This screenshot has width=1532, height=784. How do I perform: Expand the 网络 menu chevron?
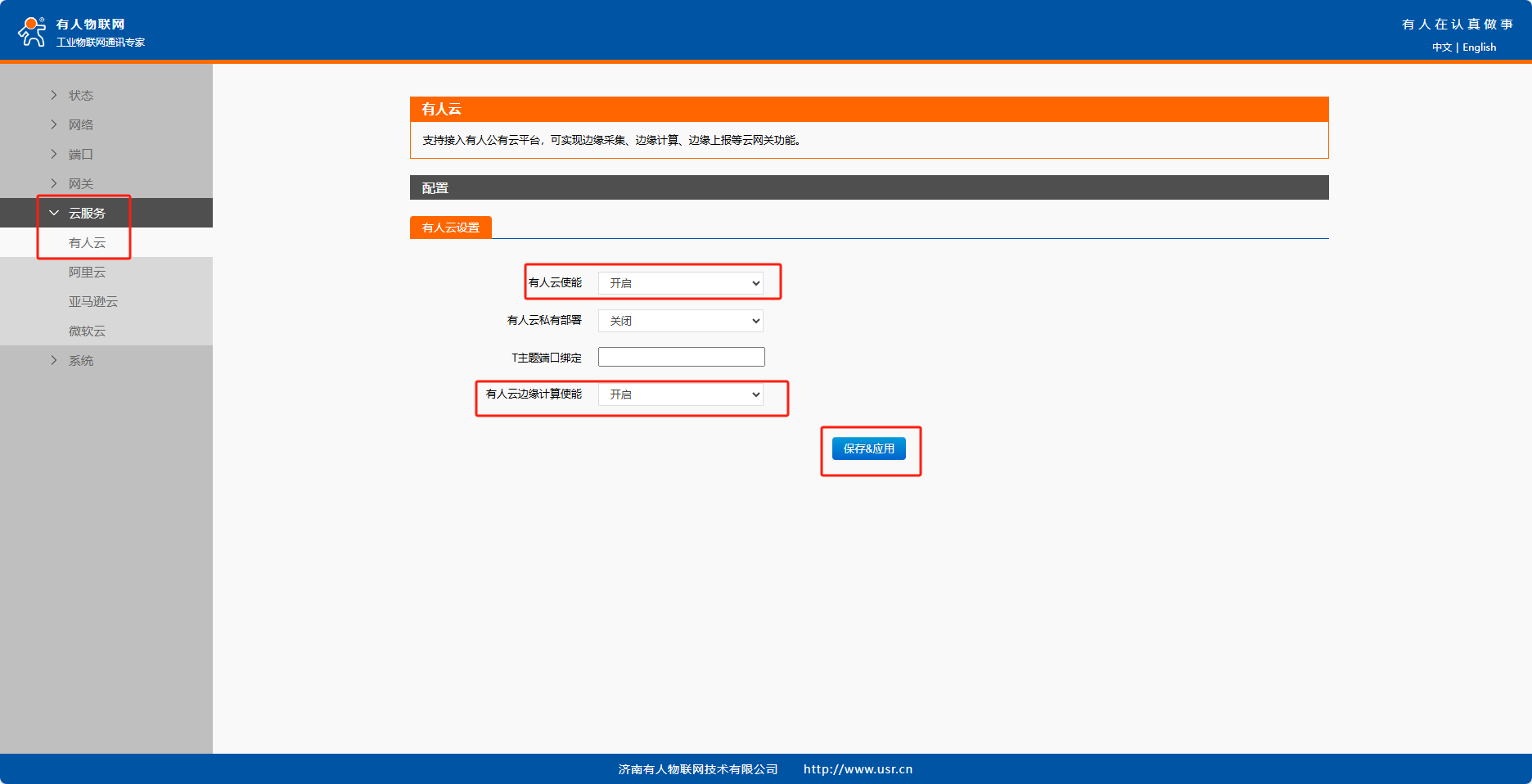(54, 124)
